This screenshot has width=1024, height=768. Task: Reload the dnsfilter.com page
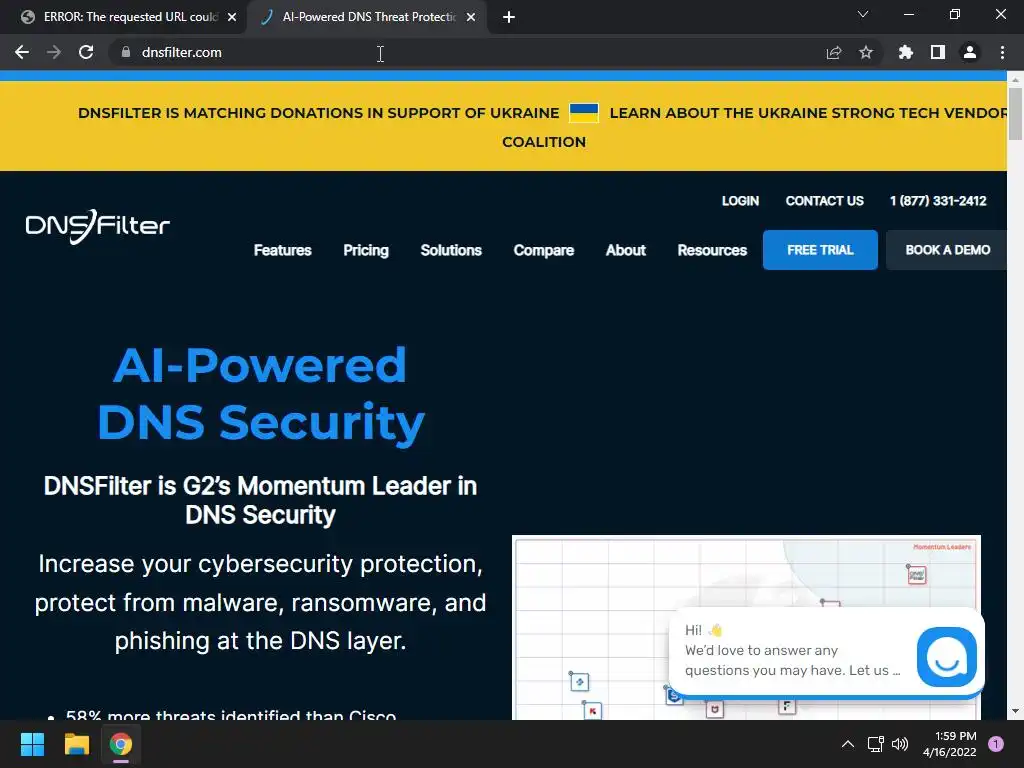click(86, 52)
